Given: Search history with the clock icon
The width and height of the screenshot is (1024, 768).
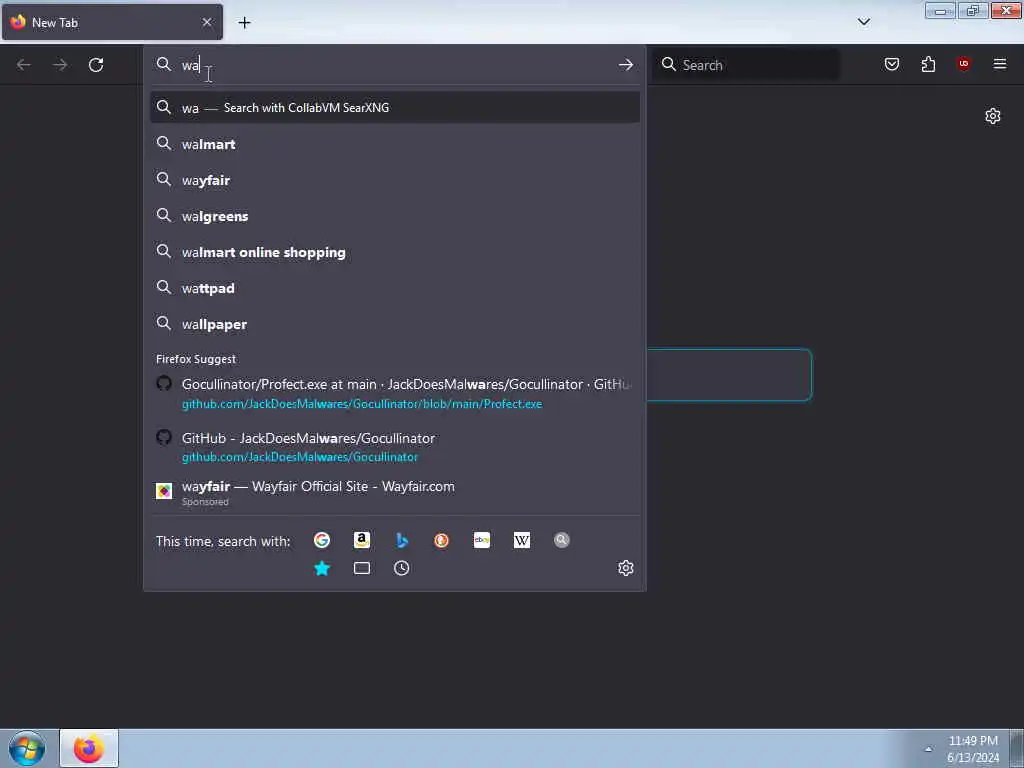Looking at the screenshot, I should click(x=402, y=568).
